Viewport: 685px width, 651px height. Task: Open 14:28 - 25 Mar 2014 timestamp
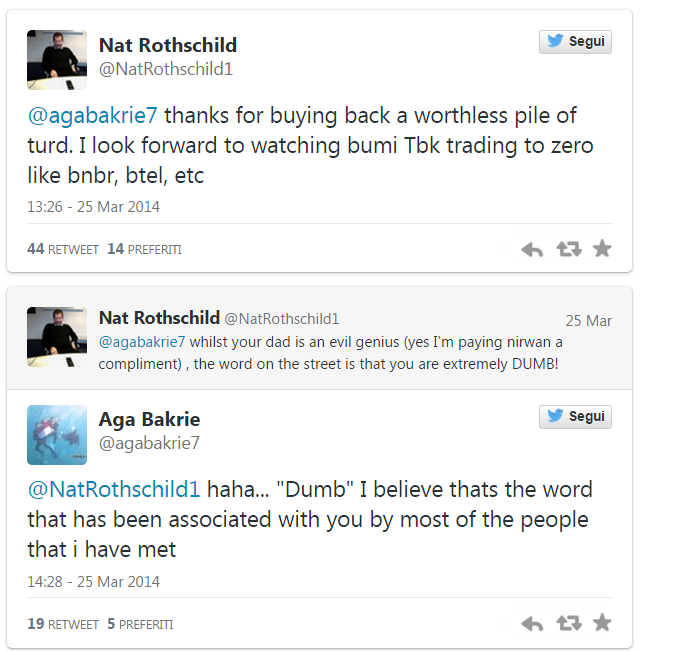pyautogui.click(x=93, y=581)
